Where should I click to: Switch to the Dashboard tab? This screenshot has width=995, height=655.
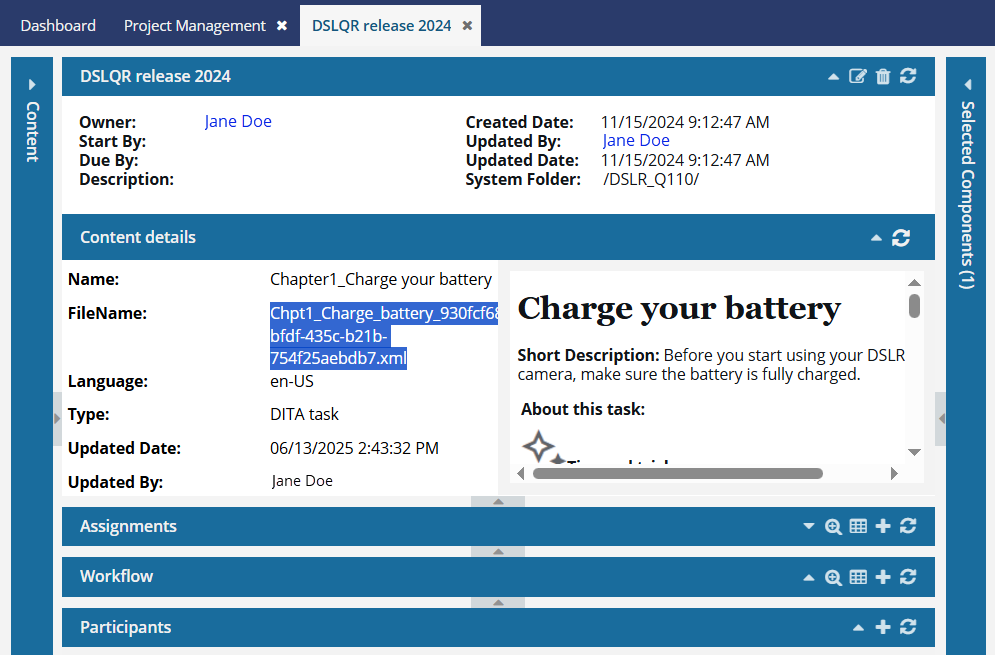58,25
